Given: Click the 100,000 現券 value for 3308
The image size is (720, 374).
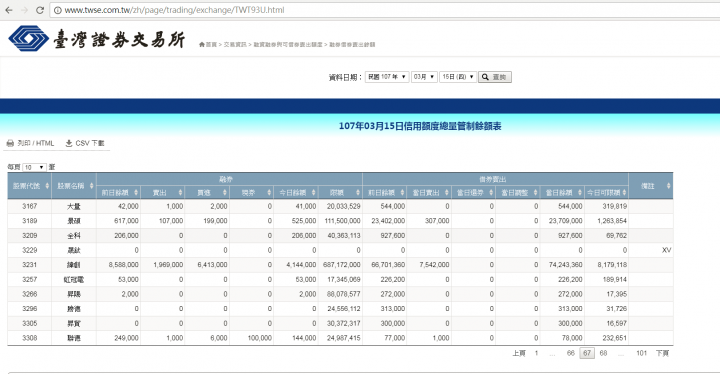Looking at the screenshot, I should pos(260,338).
